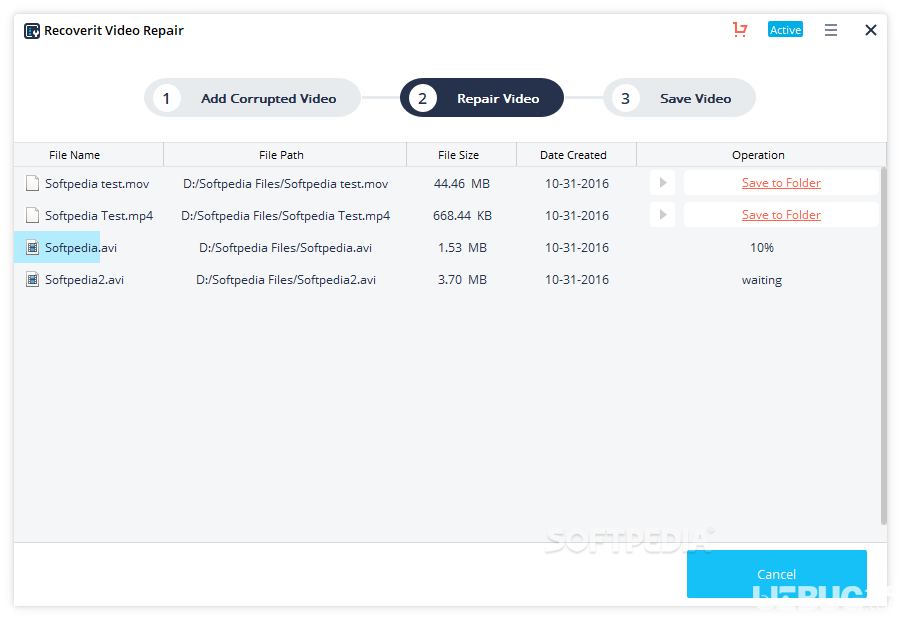Open the hamburger menu
Screen dimensions: 902x620
(x=831, y=30)
